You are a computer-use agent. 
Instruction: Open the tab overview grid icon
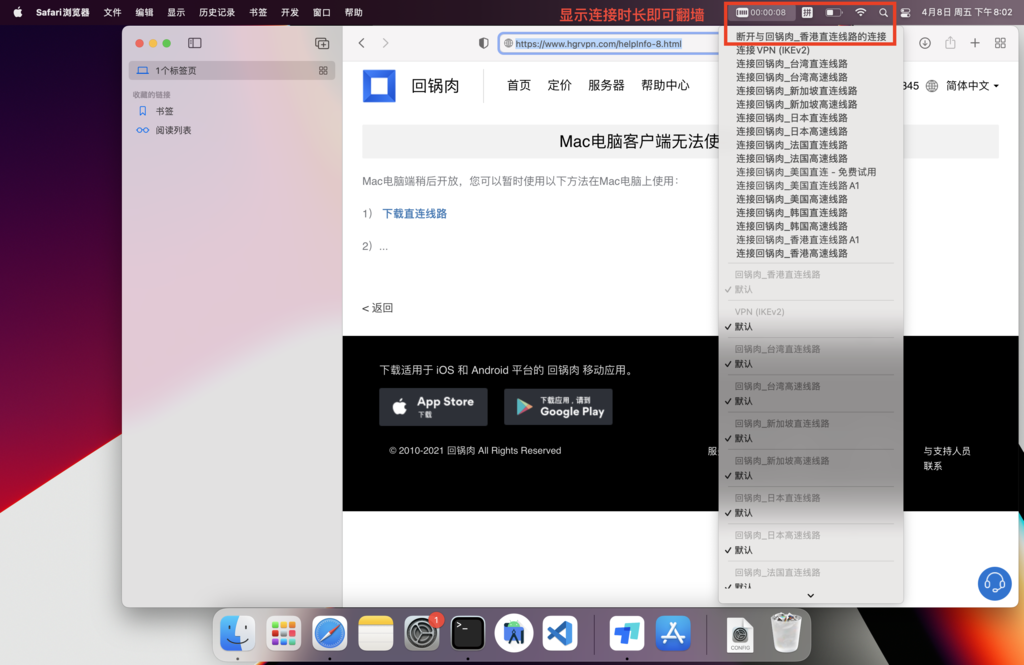[1000, 43]
